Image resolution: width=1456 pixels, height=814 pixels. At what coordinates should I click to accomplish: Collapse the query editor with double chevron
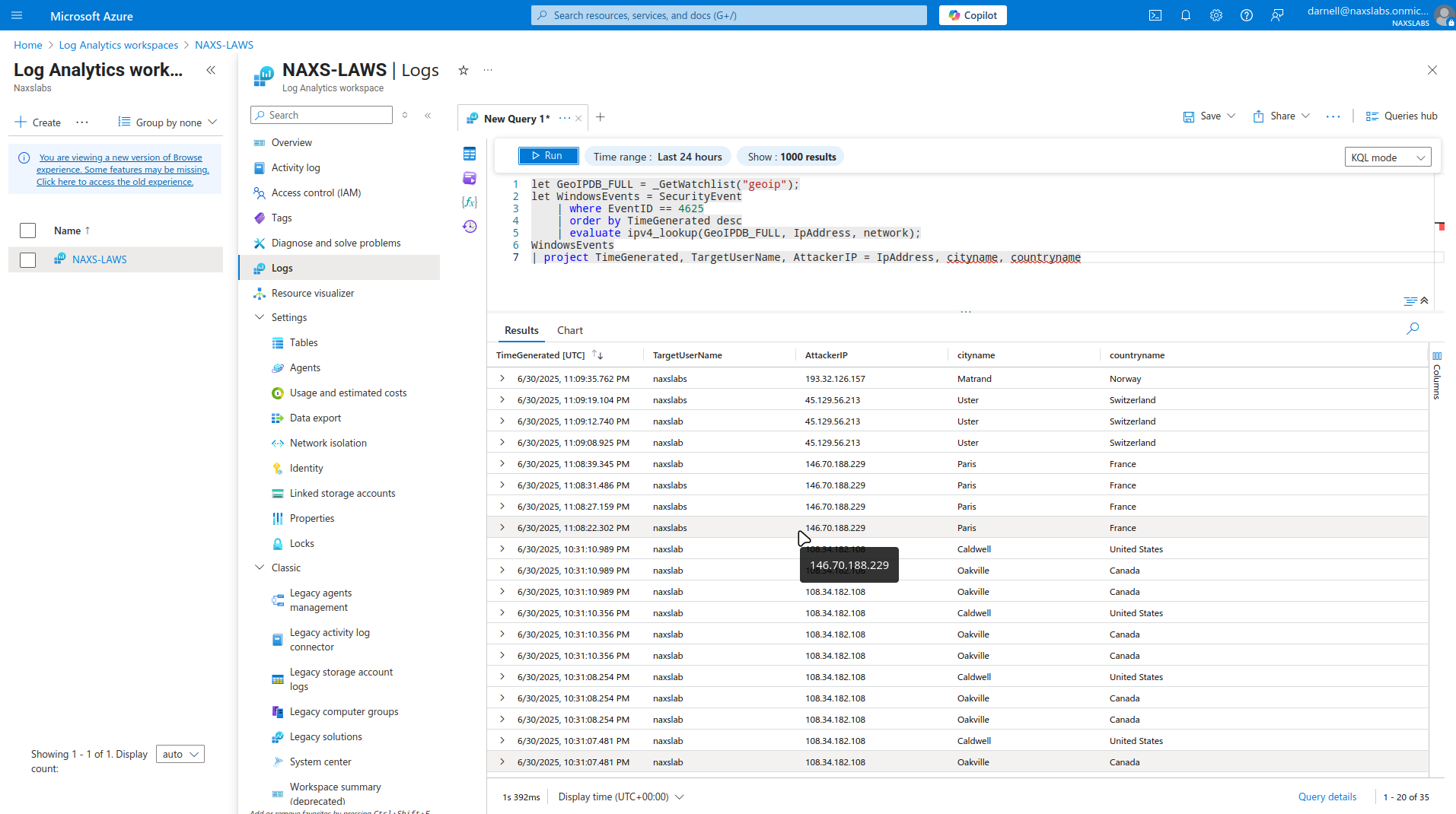[x=1424, y=300]
